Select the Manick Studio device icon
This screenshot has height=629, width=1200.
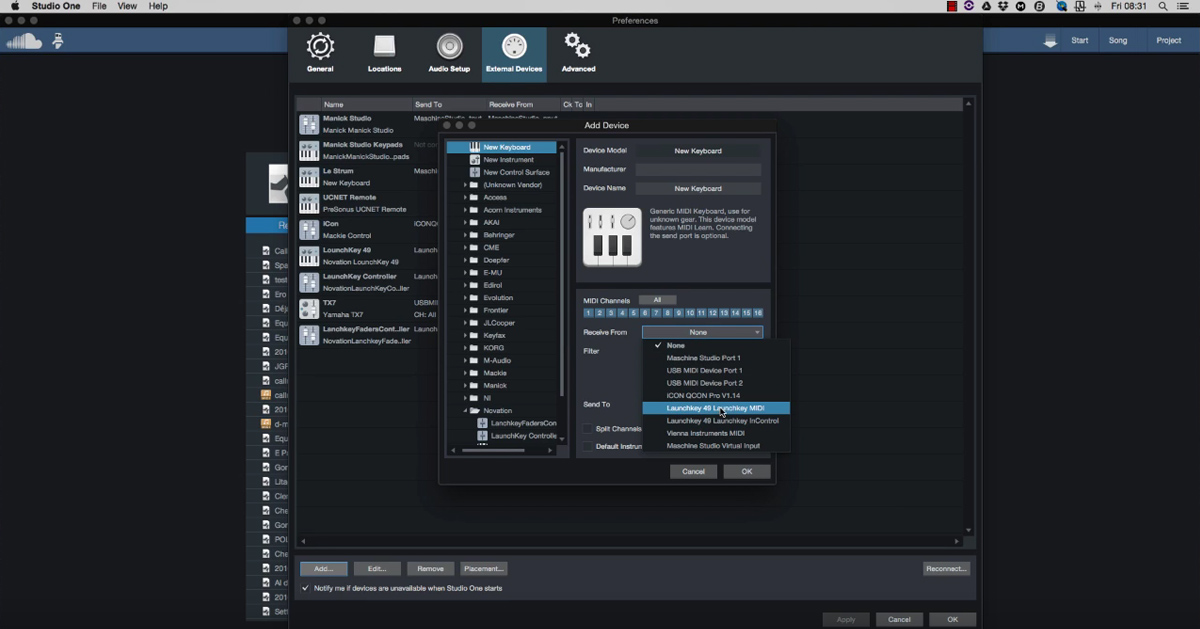click(x=309, y=124)
